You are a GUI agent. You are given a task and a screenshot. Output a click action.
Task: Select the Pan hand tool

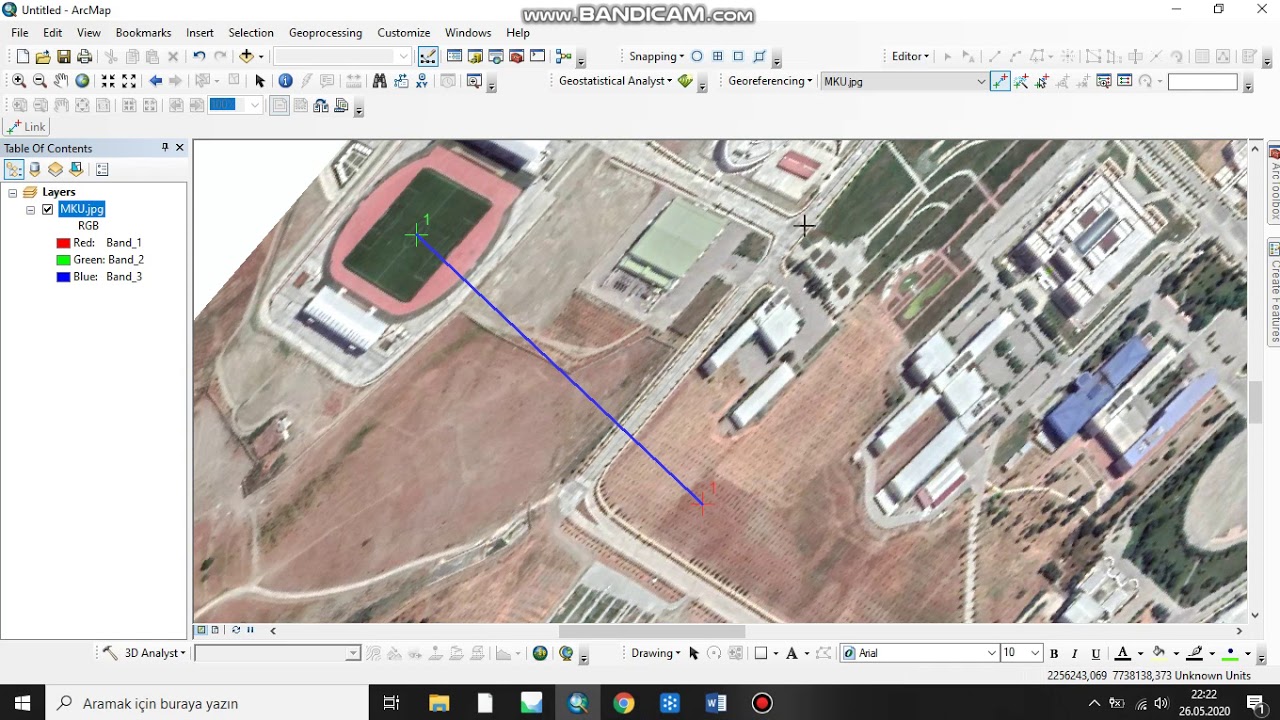(x=61, y=81)
